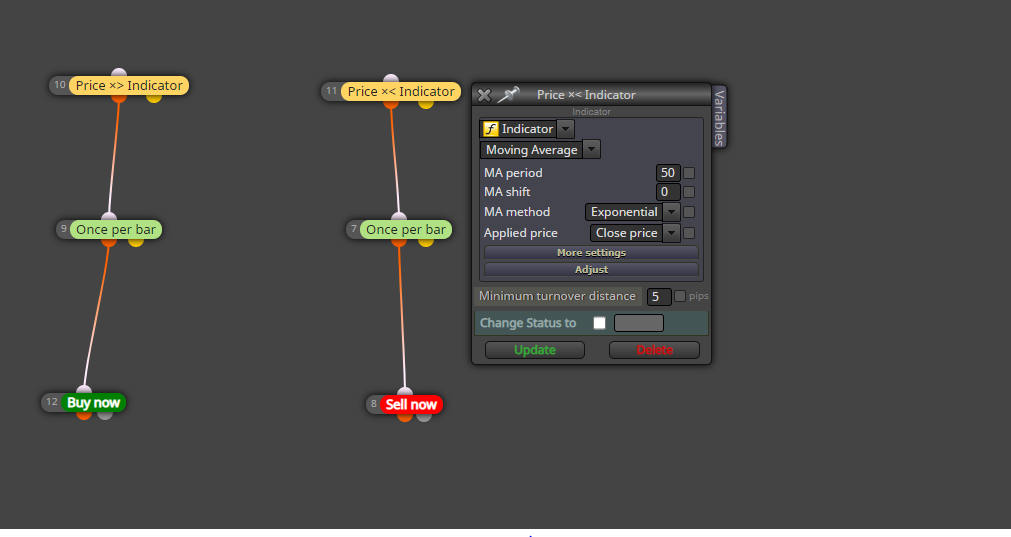This screenshot has height=537, width=1011.
Task: Click the top input connector of Sell now
Action: coord(405,392)
